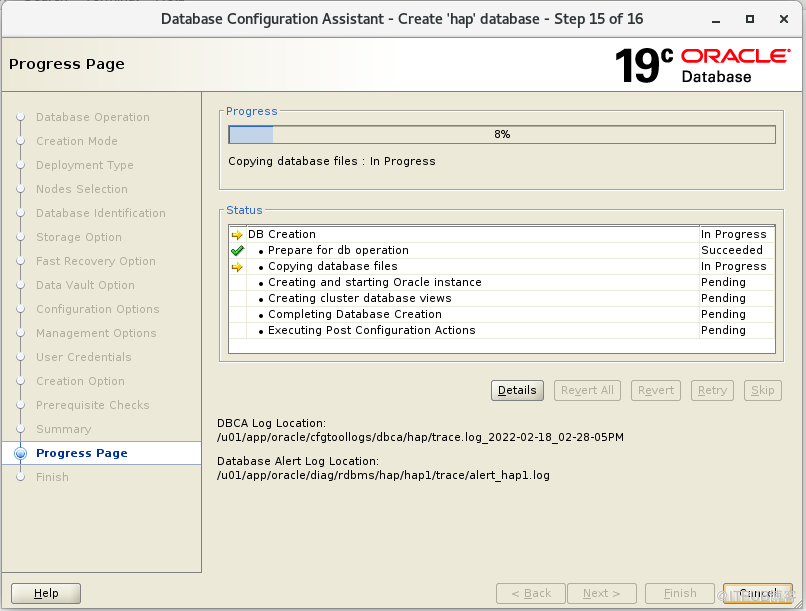Click the Copying database files row
Viewport: 806px width, 611px height.
pyautogui.click(x=502, y=266)
